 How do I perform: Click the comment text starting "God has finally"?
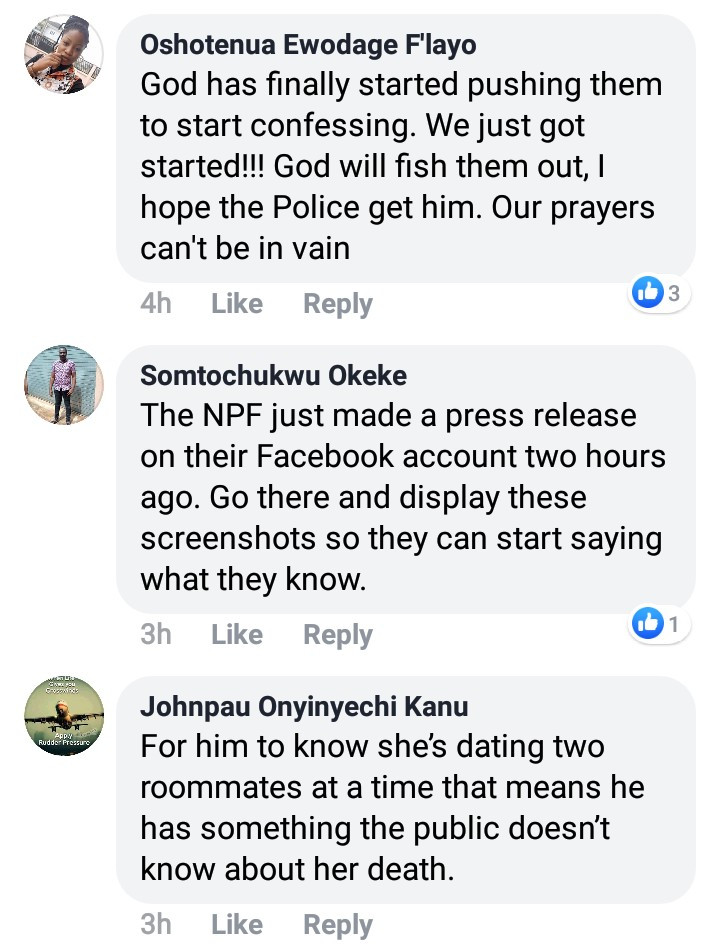coord(400,166)
